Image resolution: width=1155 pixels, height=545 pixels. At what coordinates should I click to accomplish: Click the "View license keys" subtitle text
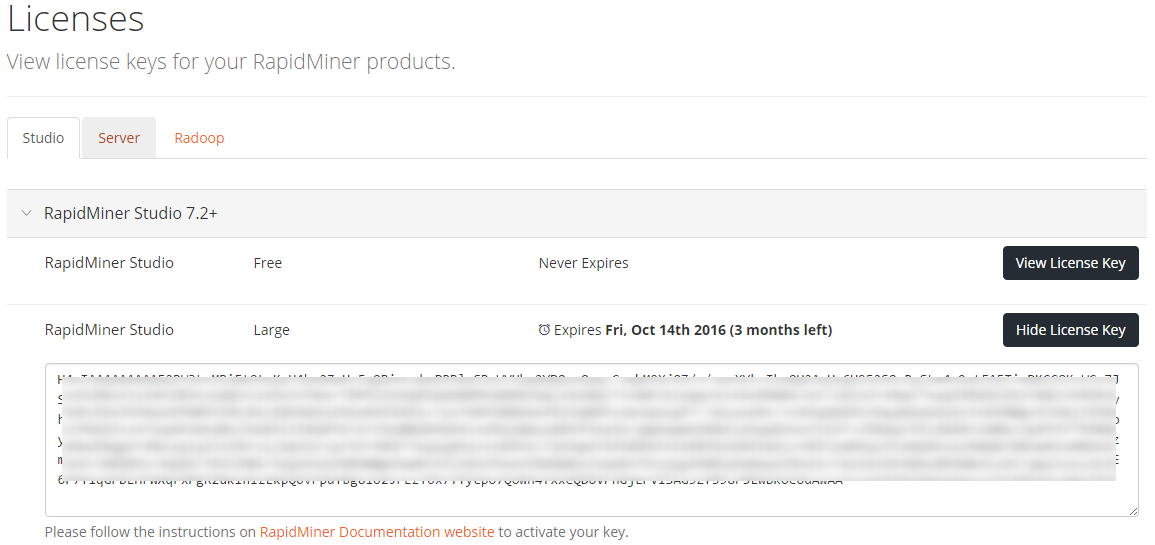(x=231, y=62)
